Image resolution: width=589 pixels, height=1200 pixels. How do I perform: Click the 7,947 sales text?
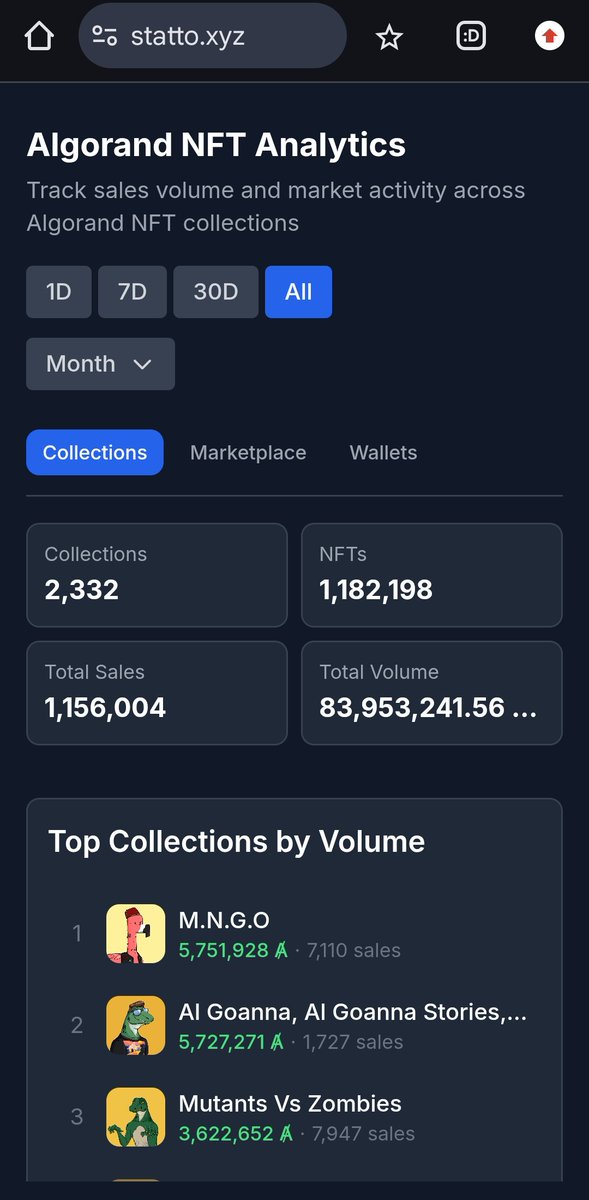363,1134
